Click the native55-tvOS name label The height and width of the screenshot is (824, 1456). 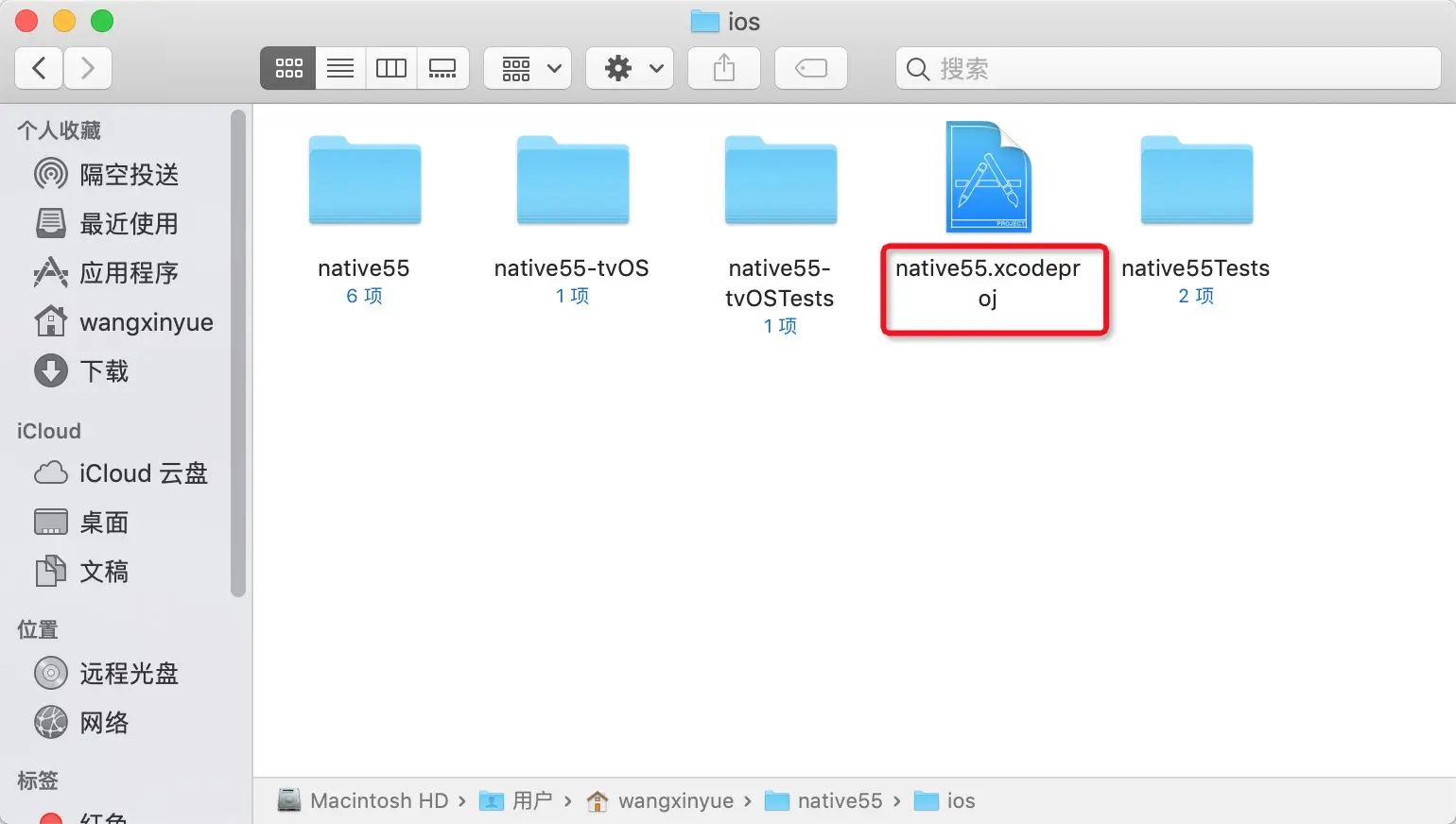click(571, 268)
